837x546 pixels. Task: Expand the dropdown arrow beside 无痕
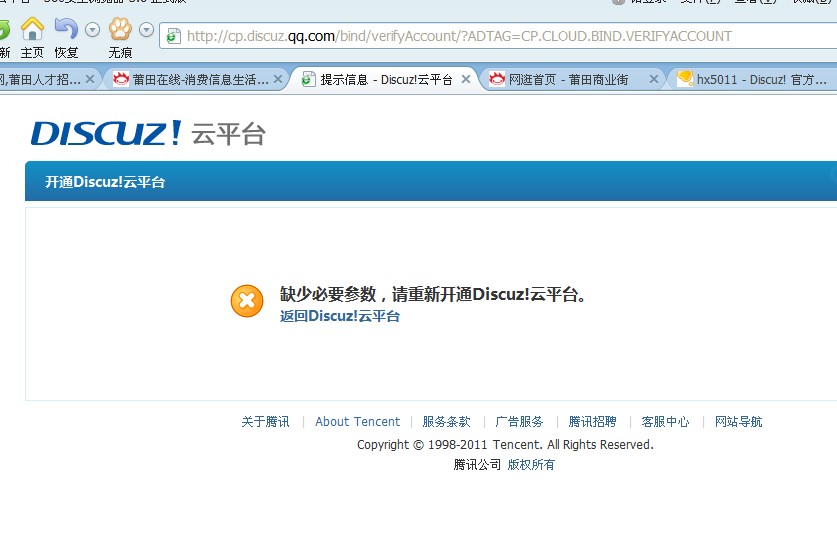(146, 30)
